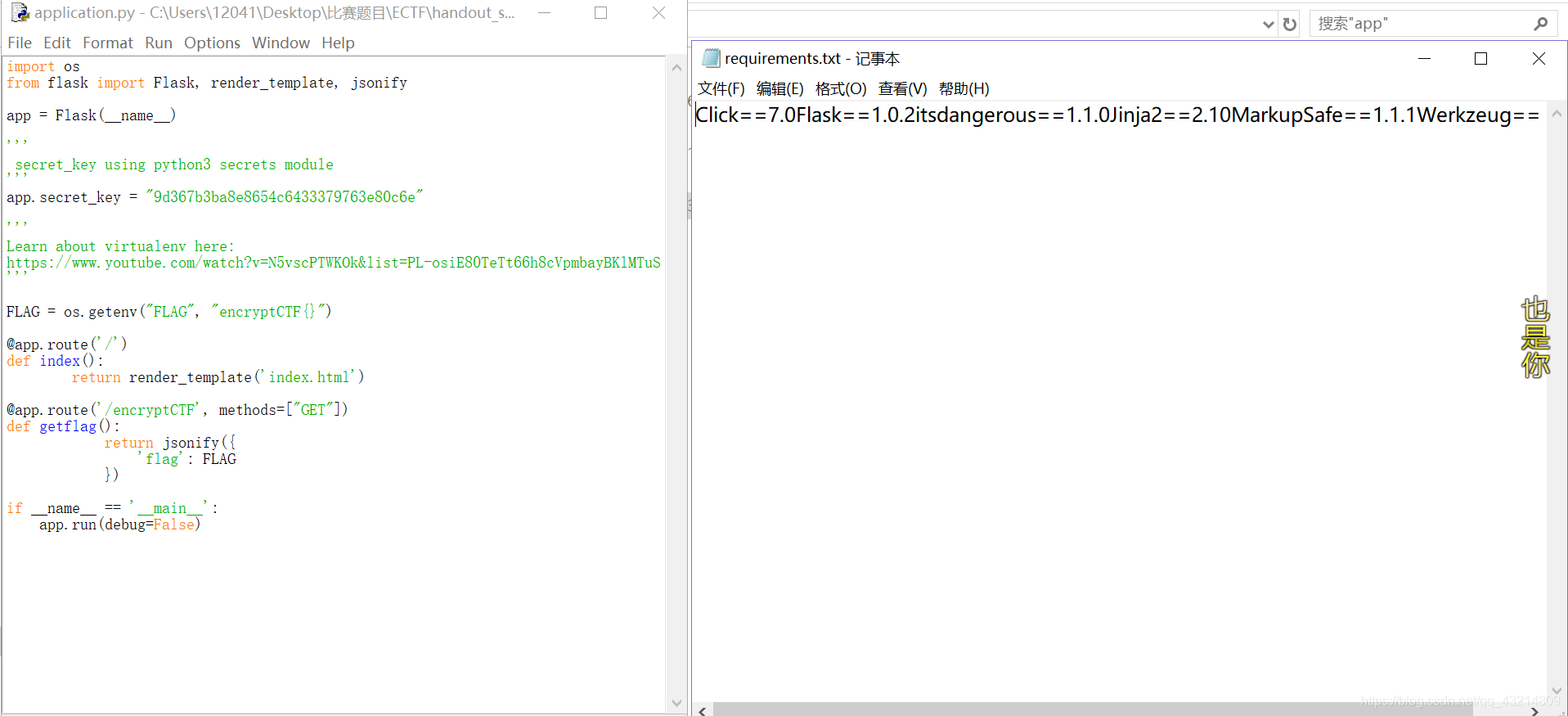Image resolution: width=1568 pixels, height=716 pixels.
Task: Close the requirements.txt Notepad window
Action: (x=1539, y=58)
